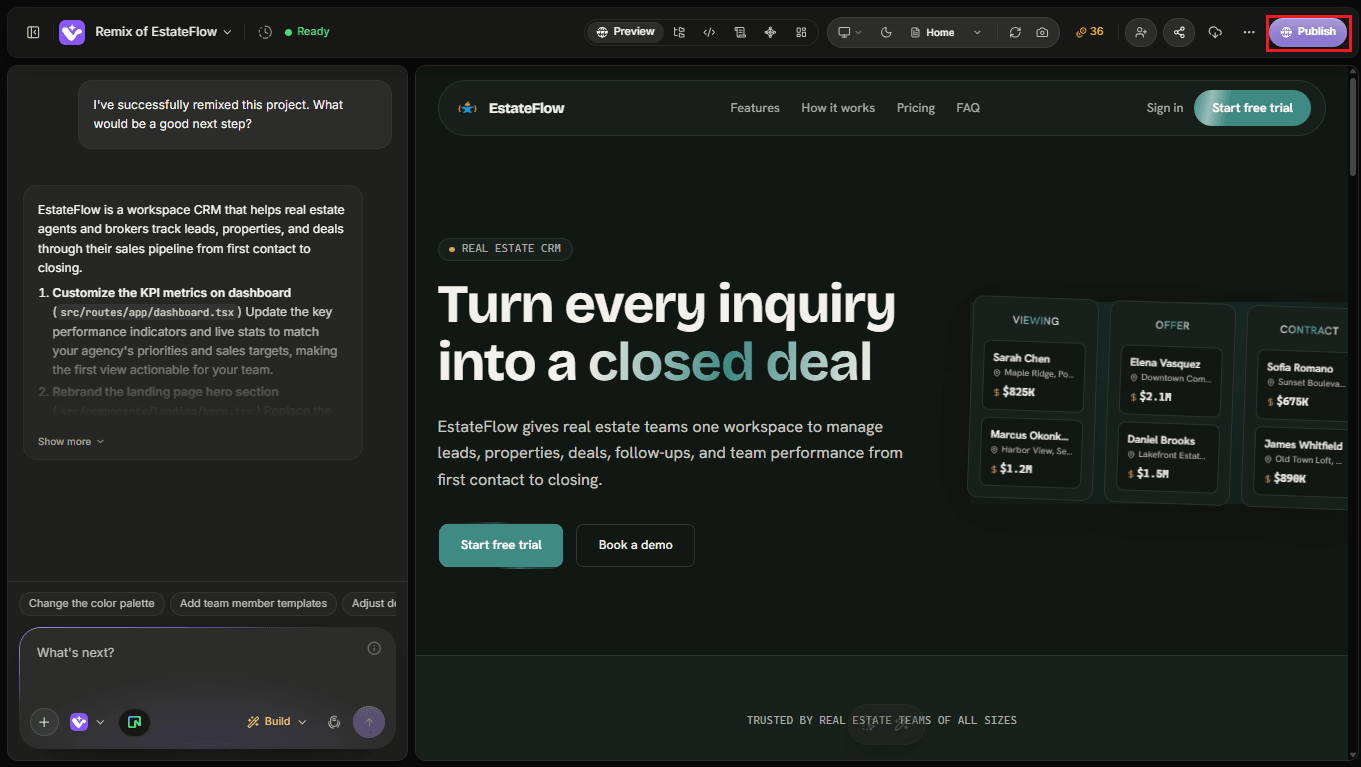The image size is (1361, 767).
Task: Switch to Preview mode
Action: click(626, 32)
